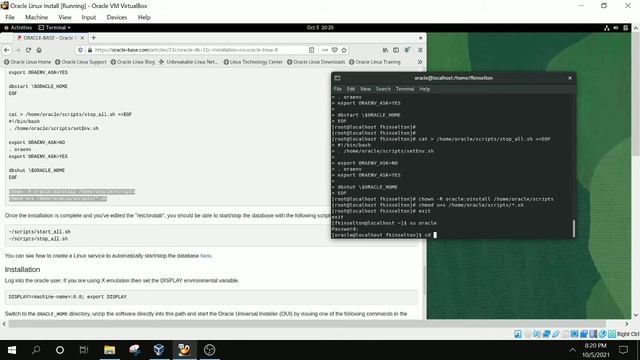Screen dimensions: 640x360
Task: Bookmark this page with star icon
Action: [344, 50]
